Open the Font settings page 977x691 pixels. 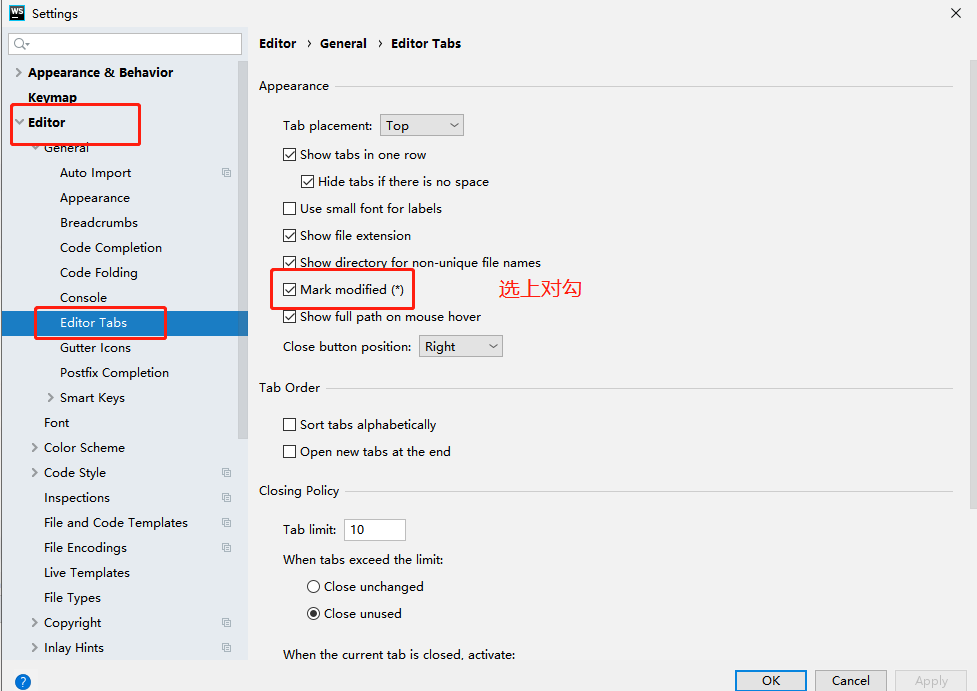(x=56, y=422)
